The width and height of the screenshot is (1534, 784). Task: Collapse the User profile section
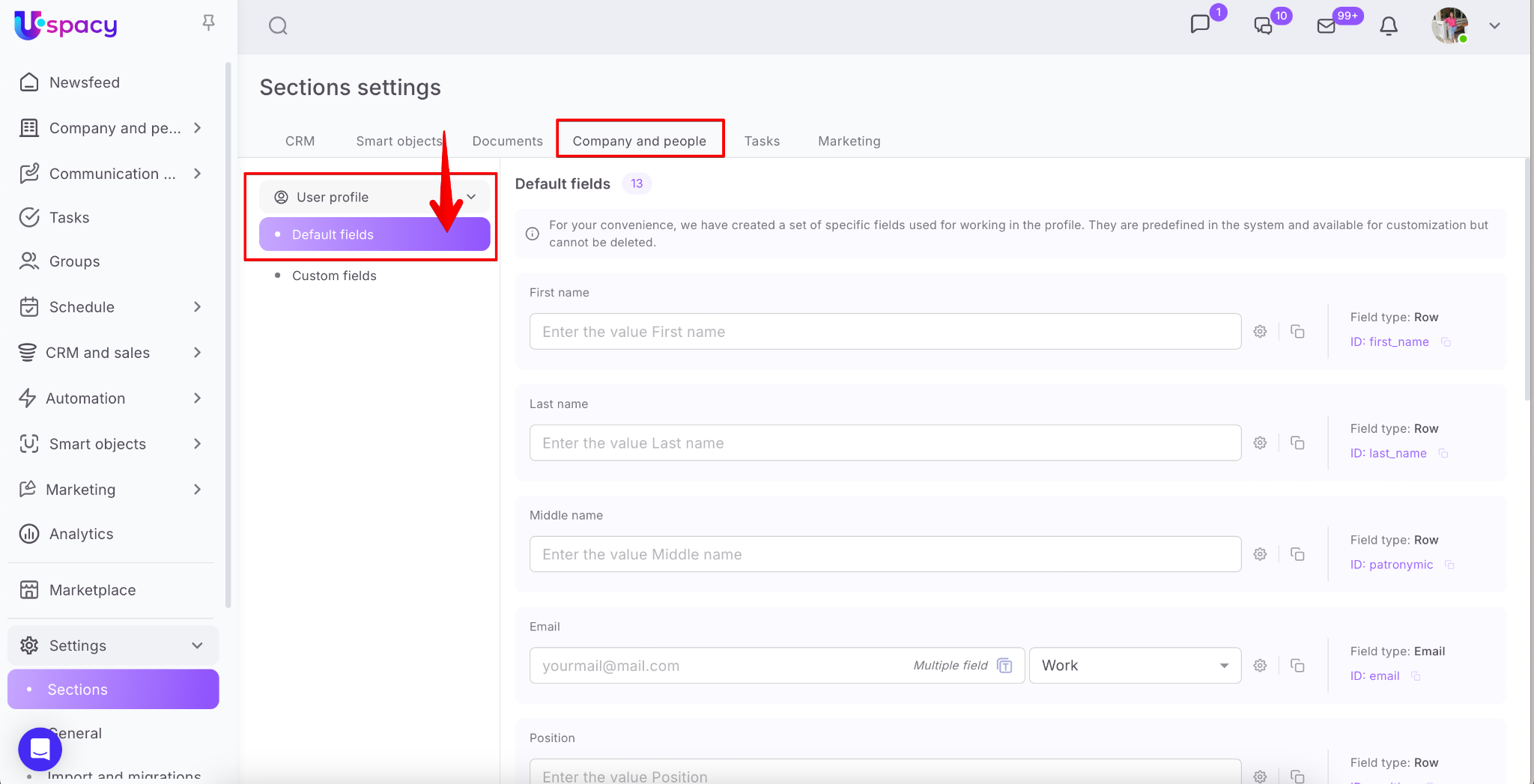pos(471,197)
